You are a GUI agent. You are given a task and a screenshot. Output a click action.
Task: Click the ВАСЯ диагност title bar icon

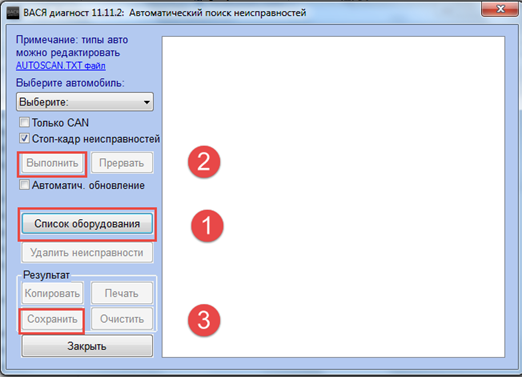(x=13, y=13)
